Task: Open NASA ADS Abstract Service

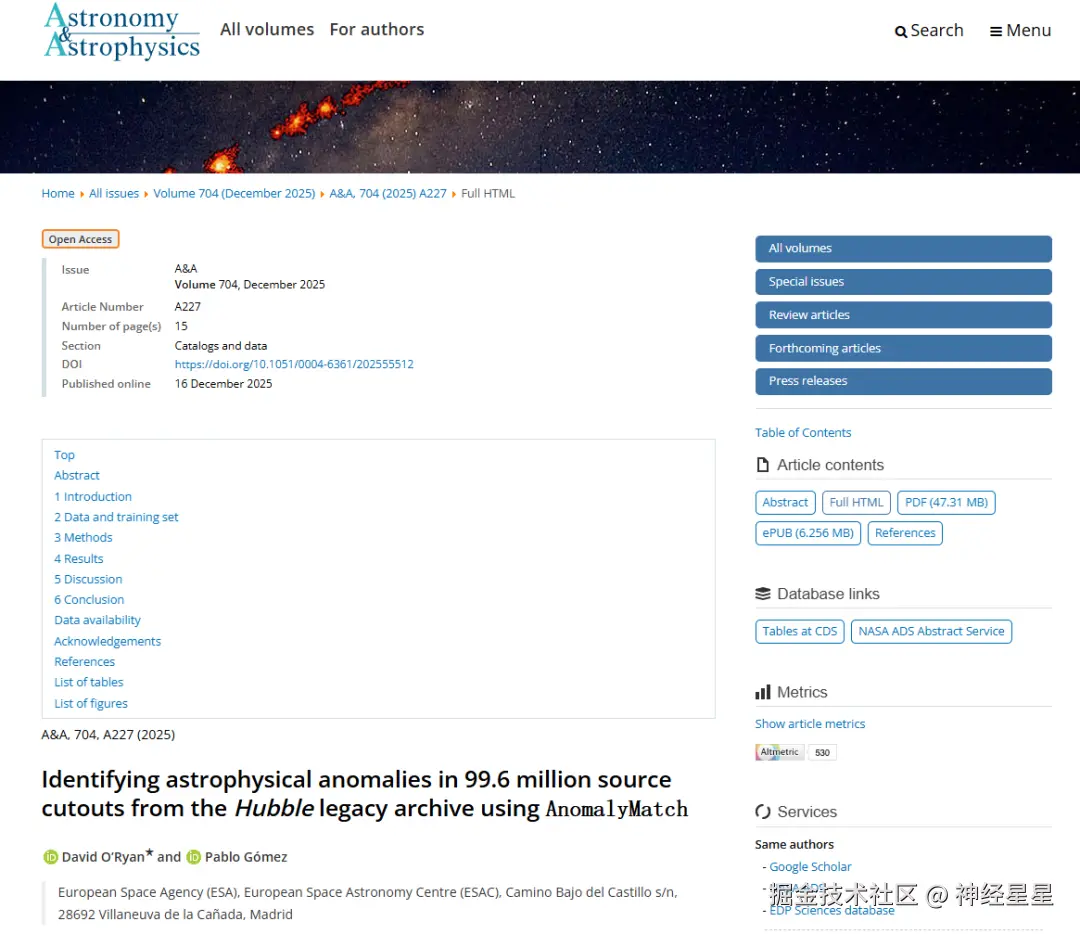Action: 931,632
